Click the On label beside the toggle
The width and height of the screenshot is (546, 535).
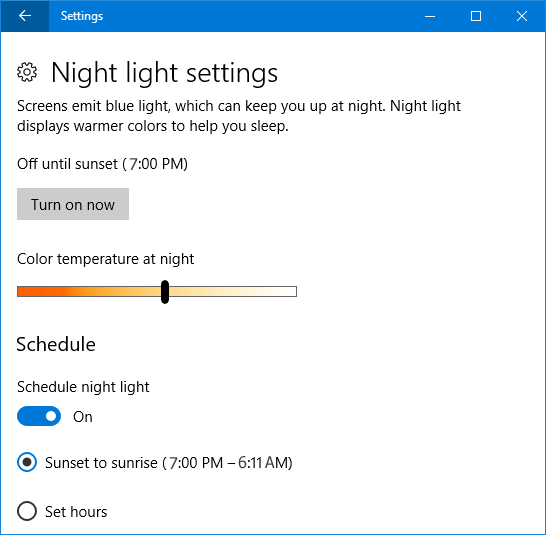[83, 417]
